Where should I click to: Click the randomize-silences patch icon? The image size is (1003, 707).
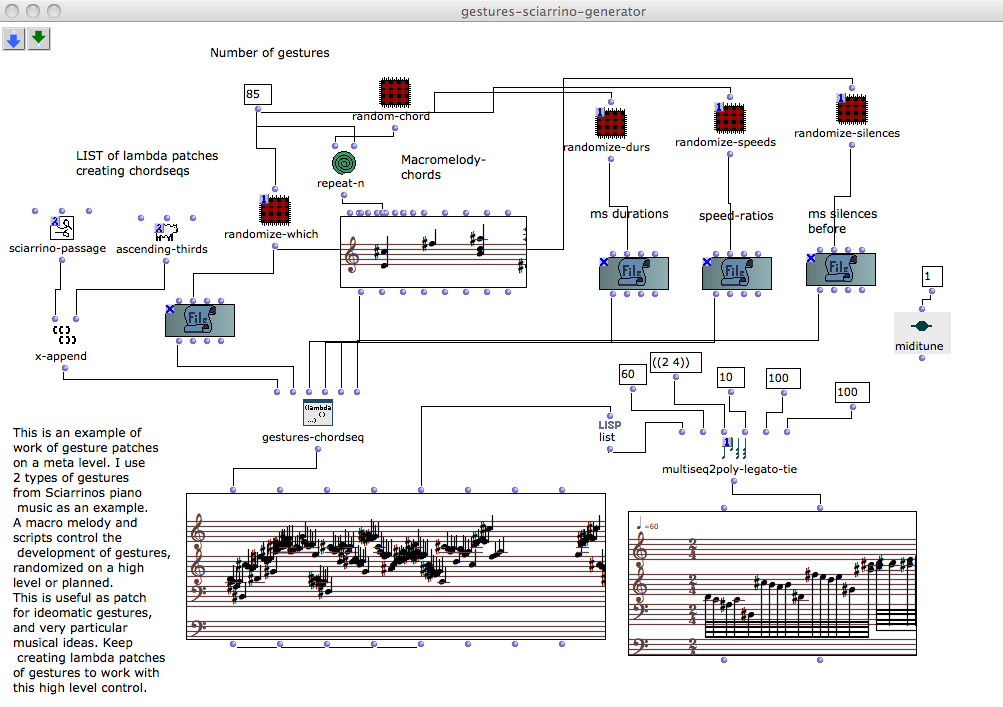click(851, 109)
